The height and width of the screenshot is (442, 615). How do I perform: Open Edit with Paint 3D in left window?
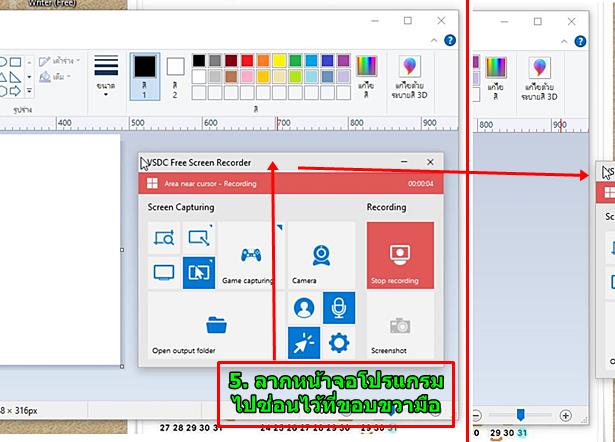coord(409,77)
